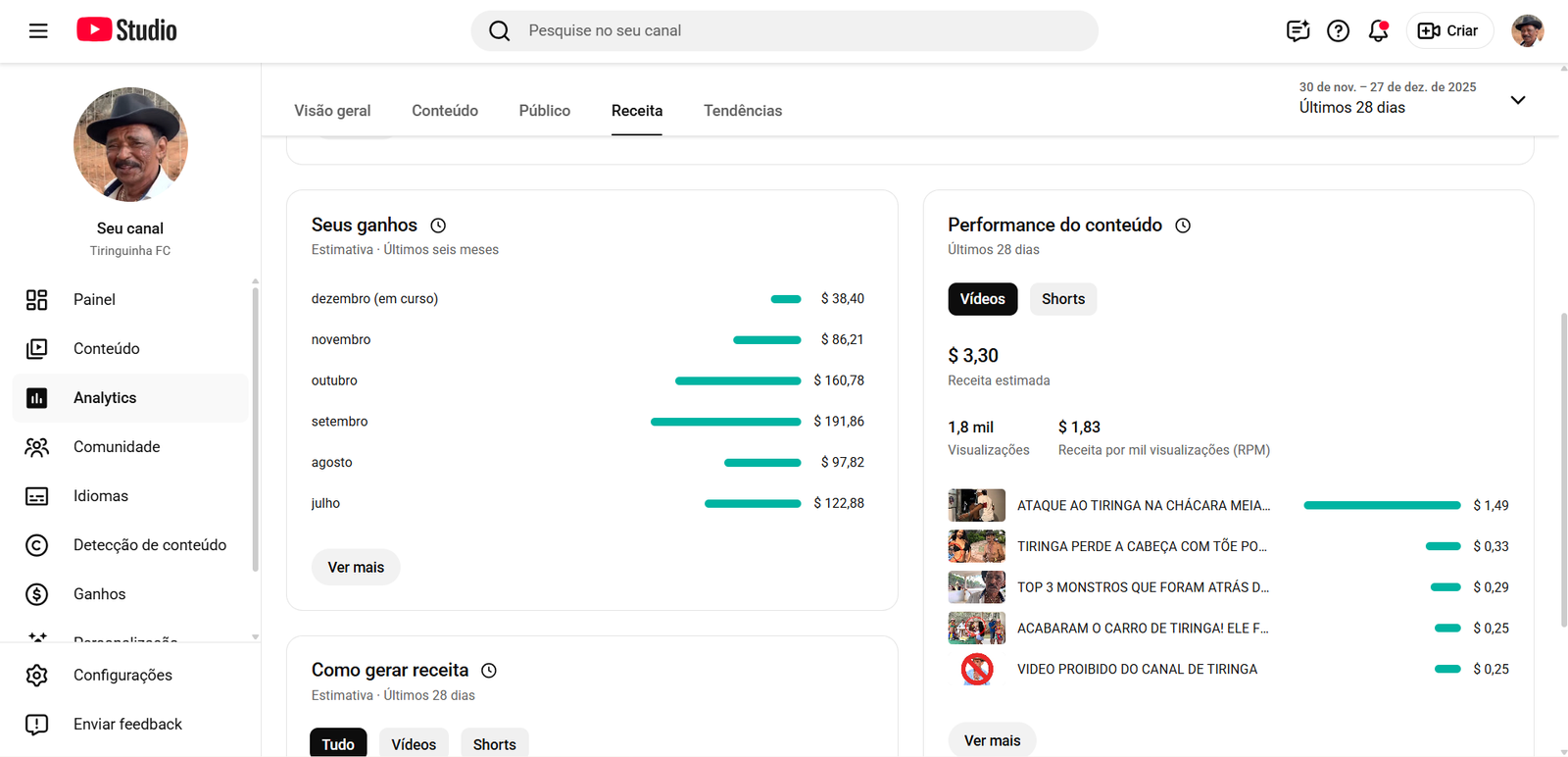Viewport: 1568px width, 757px height.
Task: Open Painel in the sidebar
Action: [130, 300]
